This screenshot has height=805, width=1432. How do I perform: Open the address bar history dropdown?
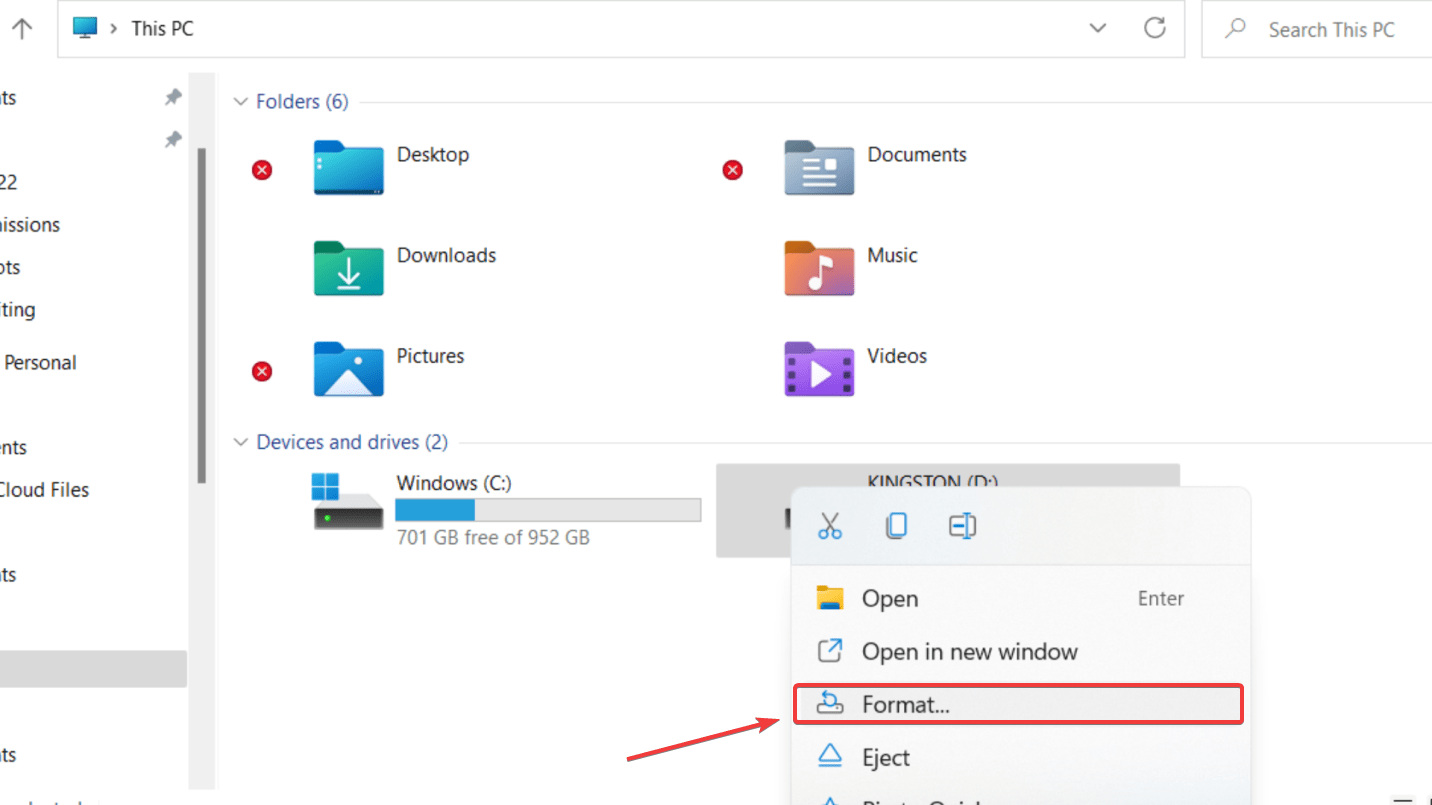[1098, 28]
